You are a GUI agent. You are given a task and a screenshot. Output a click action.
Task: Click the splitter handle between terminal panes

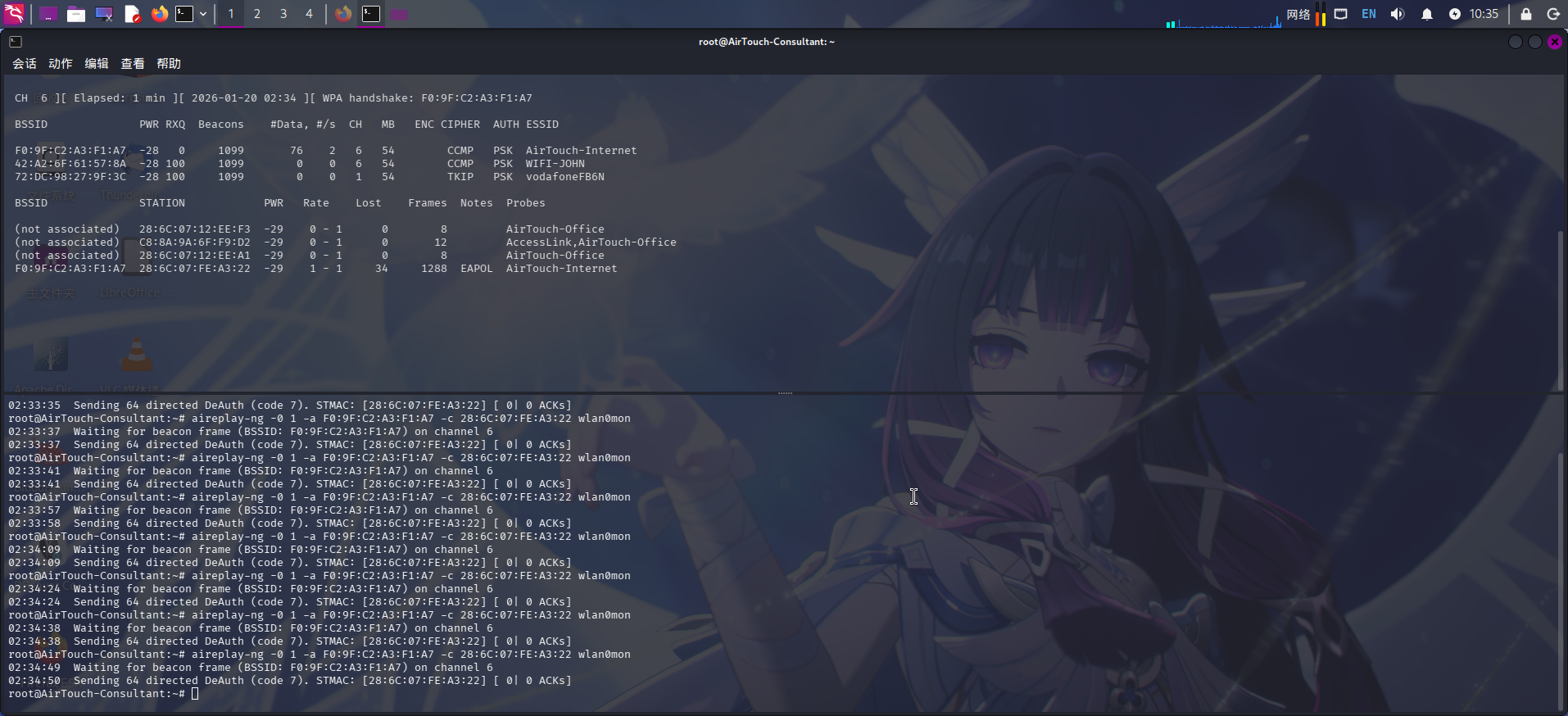click(x=785, y=393)
